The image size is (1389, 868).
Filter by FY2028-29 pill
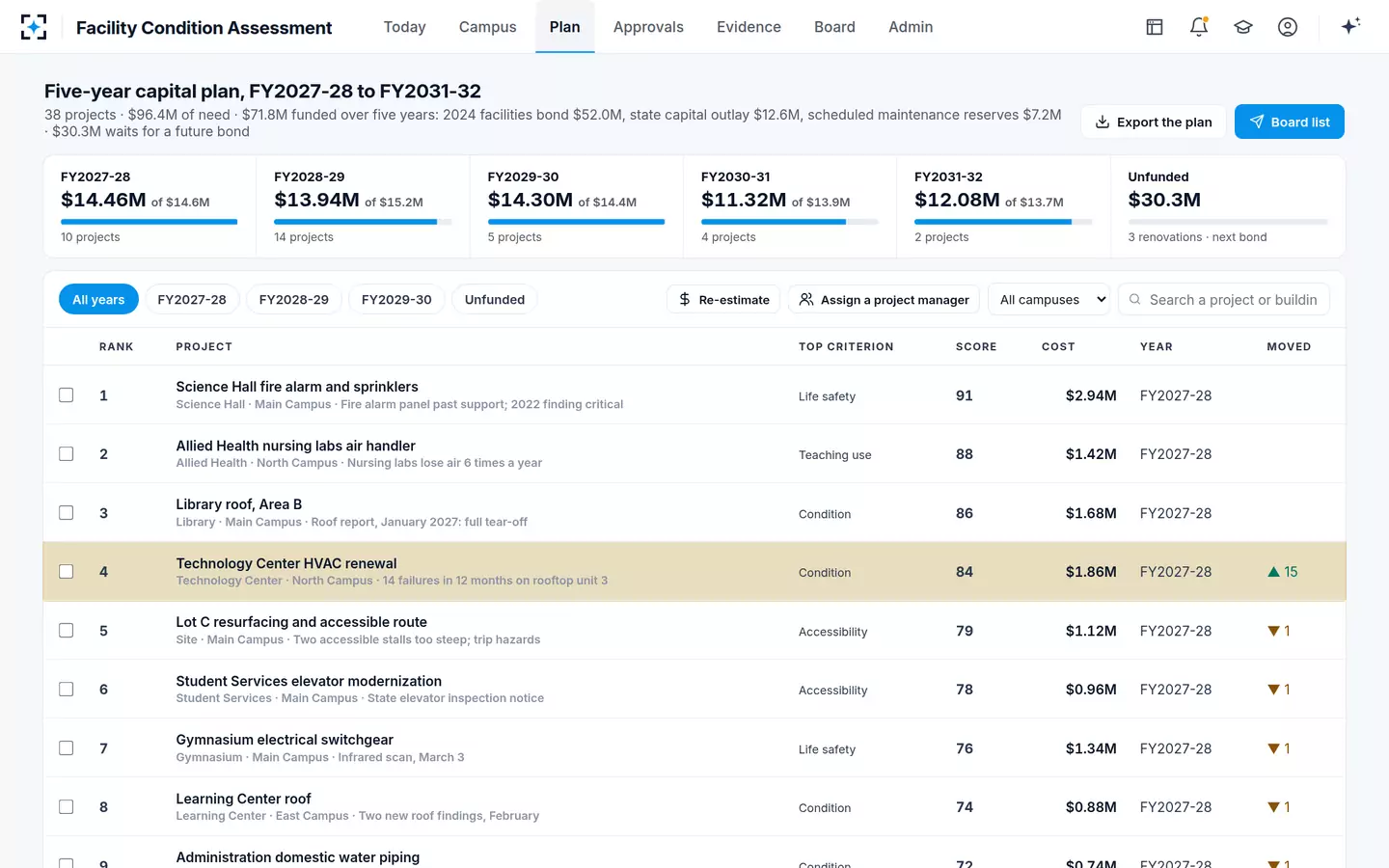294,299
